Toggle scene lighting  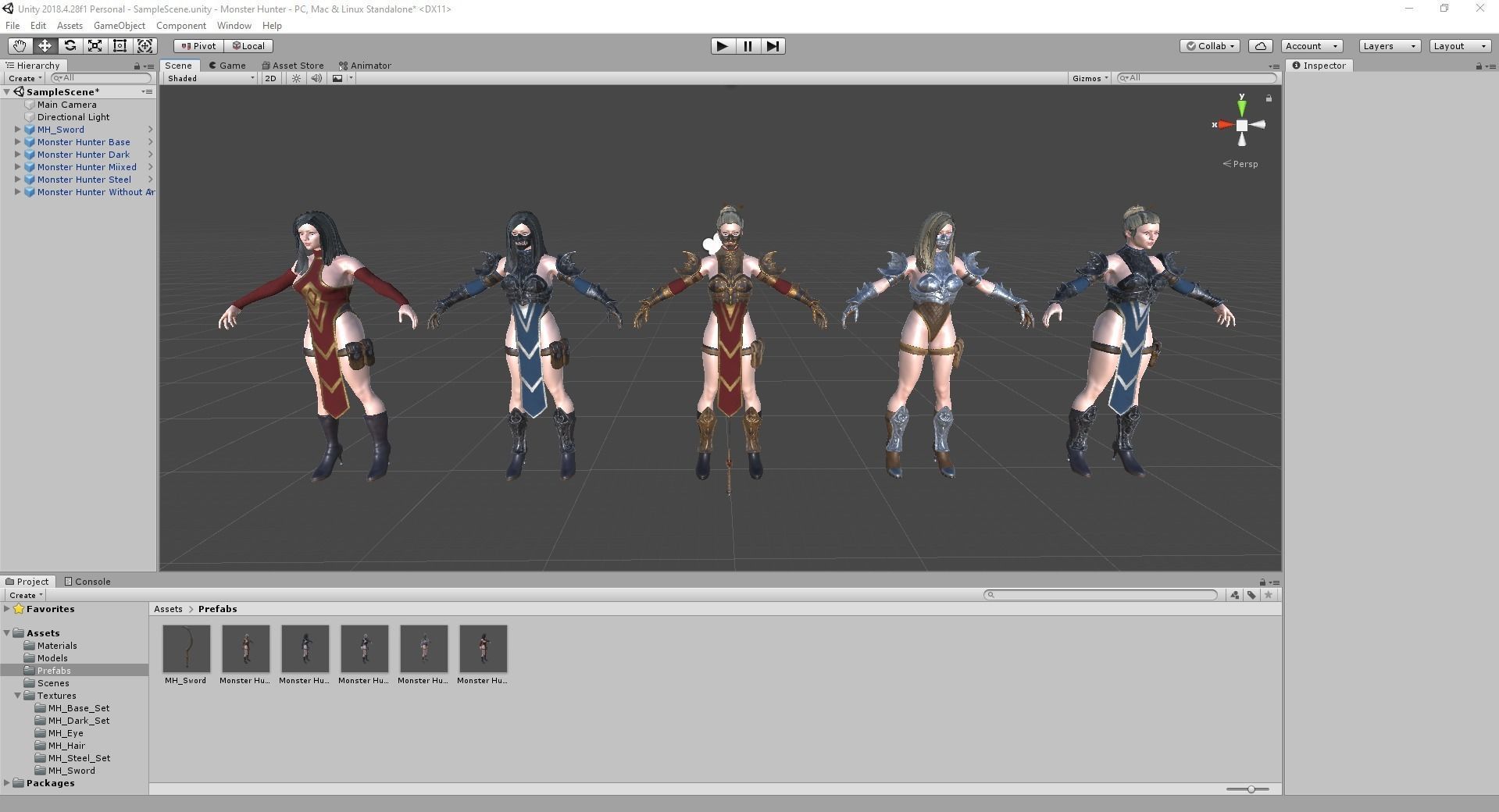tap(296, 78)
